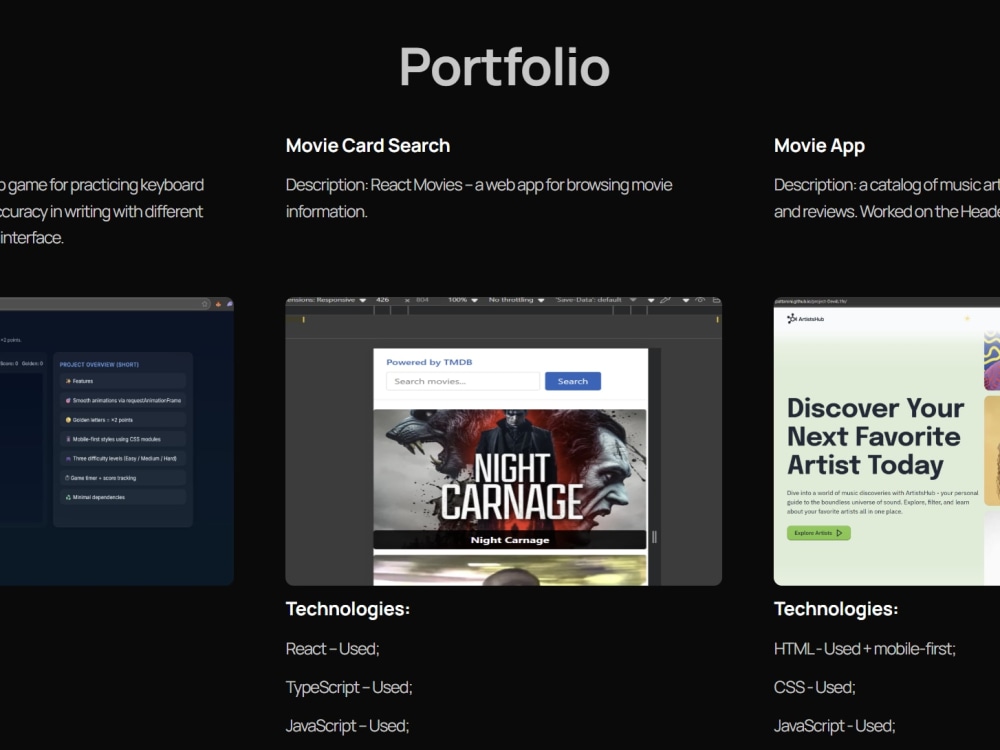
Task: Select the 'Powered by TMDB' text
Action: tap(429, 362)
